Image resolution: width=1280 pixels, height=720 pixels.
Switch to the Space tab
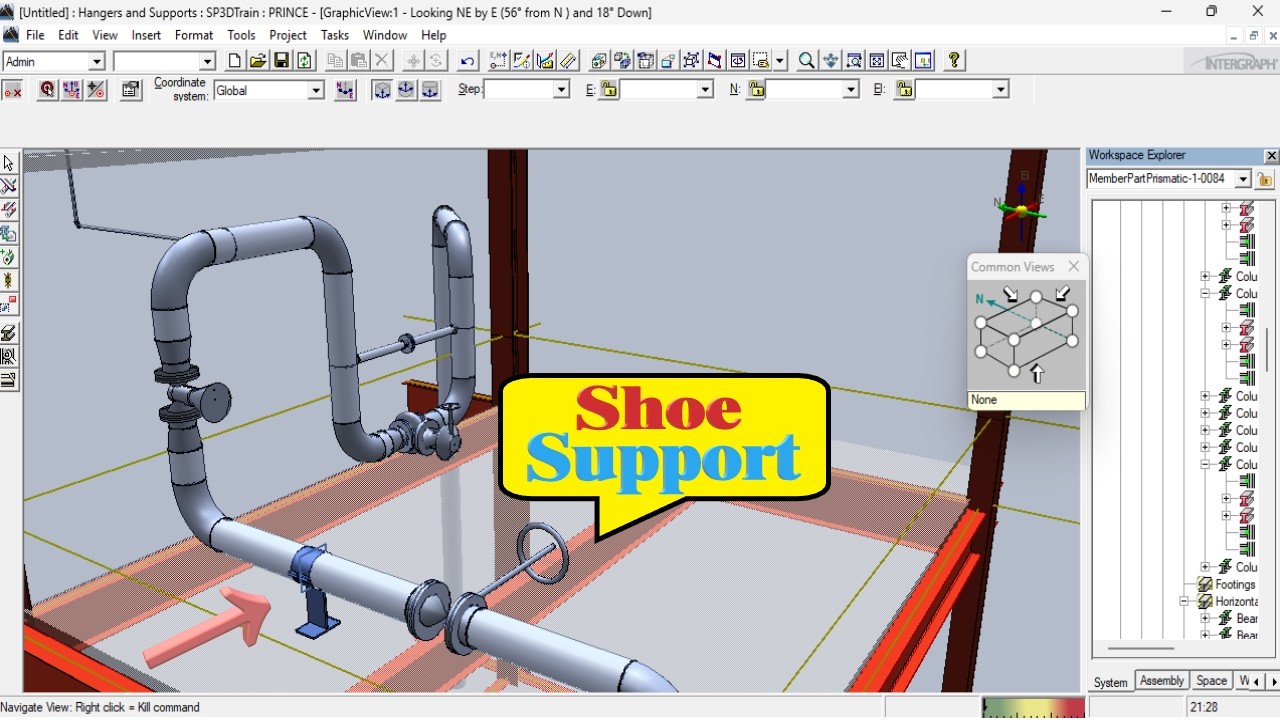coord(1211,681)
